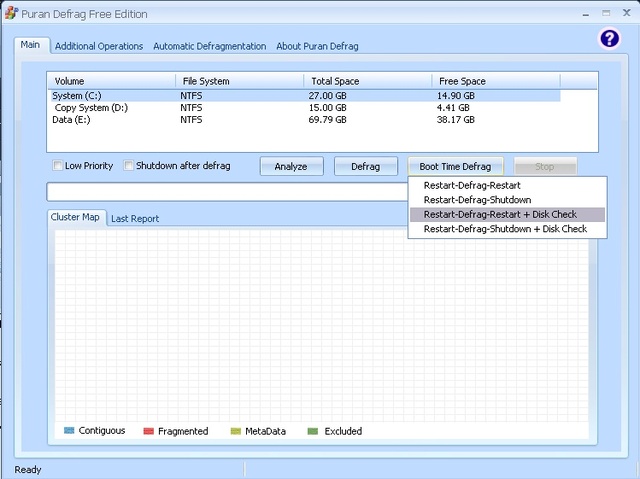
Task: Click the 38.17 GB free space cell
Action: pos(456,120)
